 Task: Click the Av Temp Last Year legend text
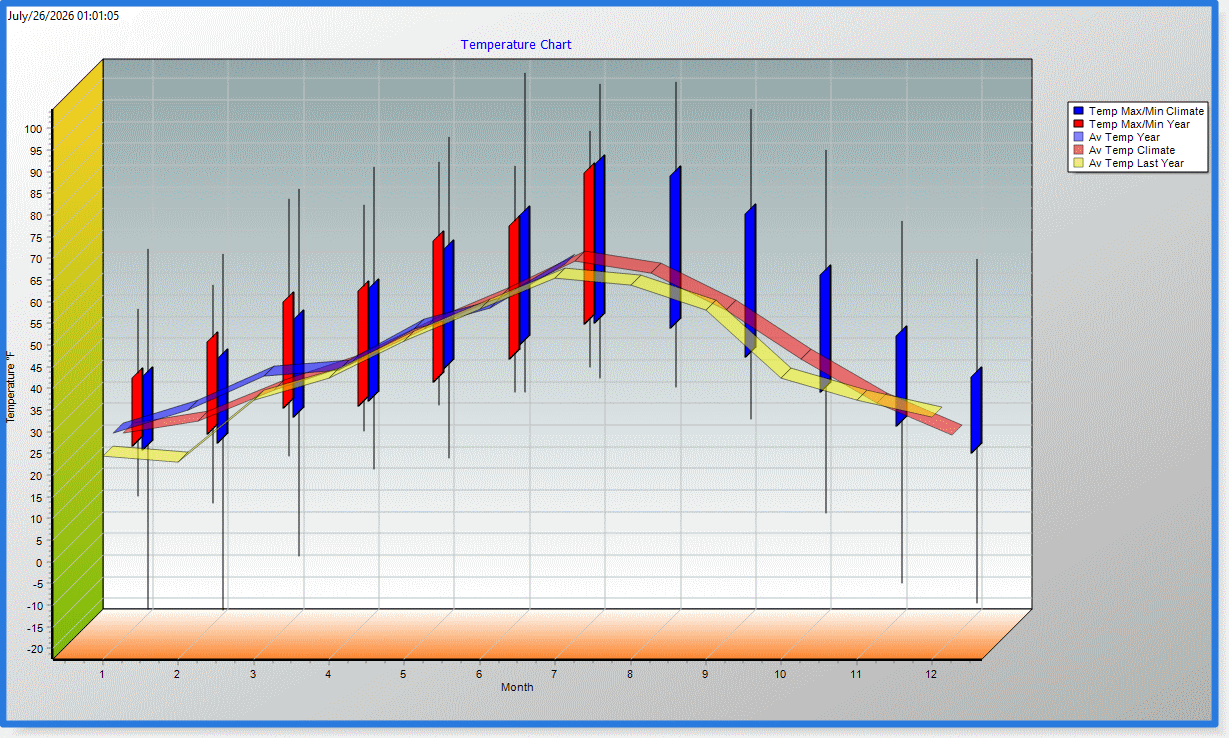click(x=1136, y=163)
